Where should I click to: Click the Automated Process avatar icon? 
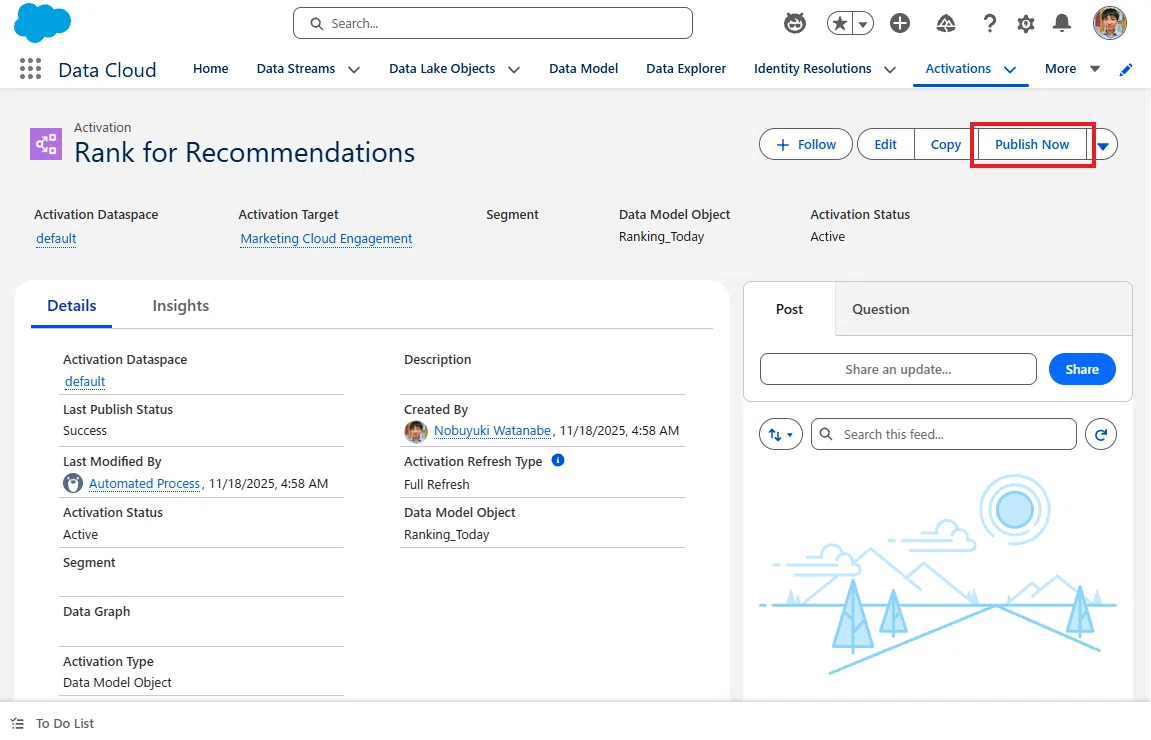73,483
